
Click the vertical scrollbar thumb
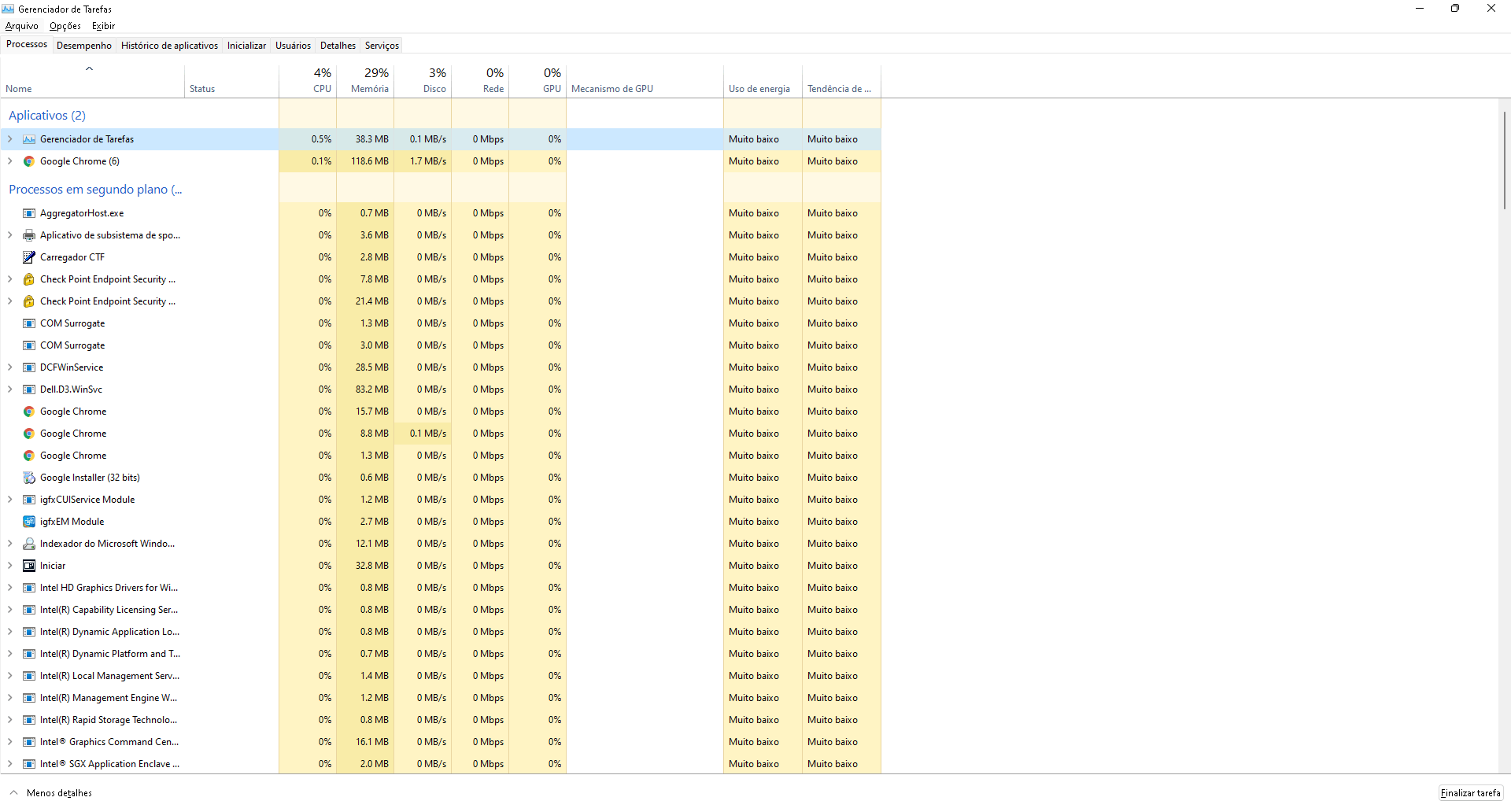1504,160
